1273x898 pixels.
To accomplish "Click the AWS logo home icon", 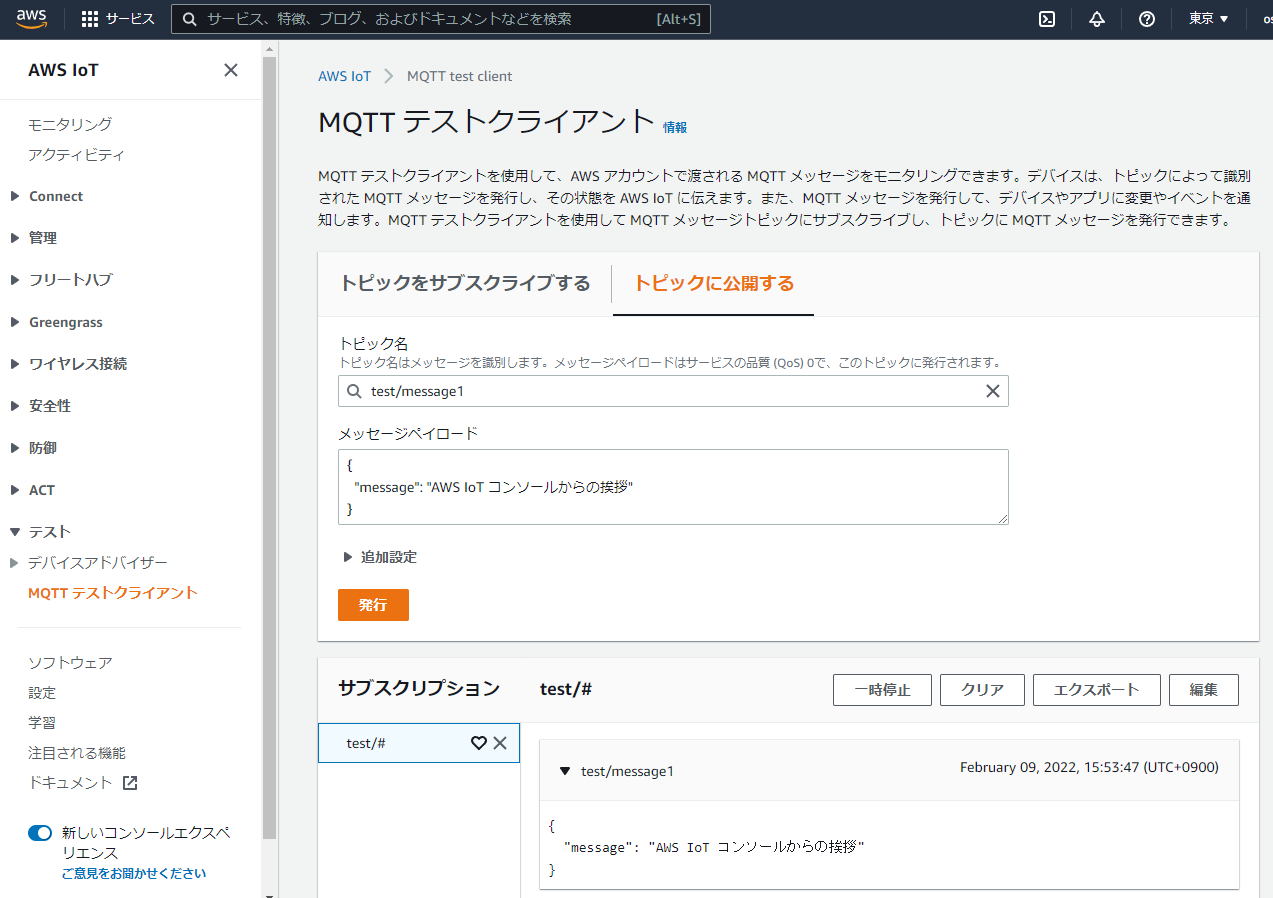I will point(32,19).
